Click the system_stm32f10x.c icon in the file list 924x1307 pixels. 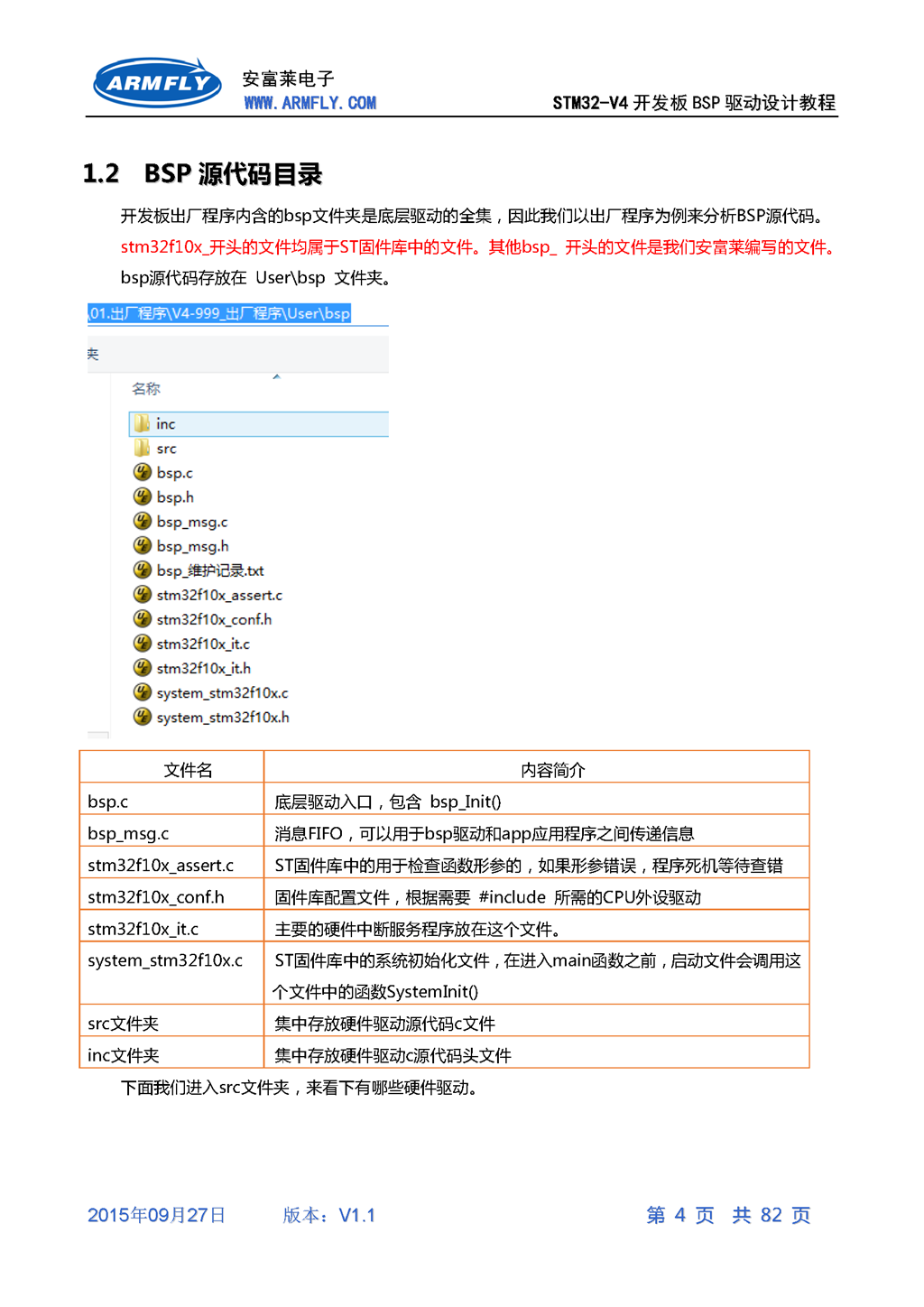coord(142,692)
